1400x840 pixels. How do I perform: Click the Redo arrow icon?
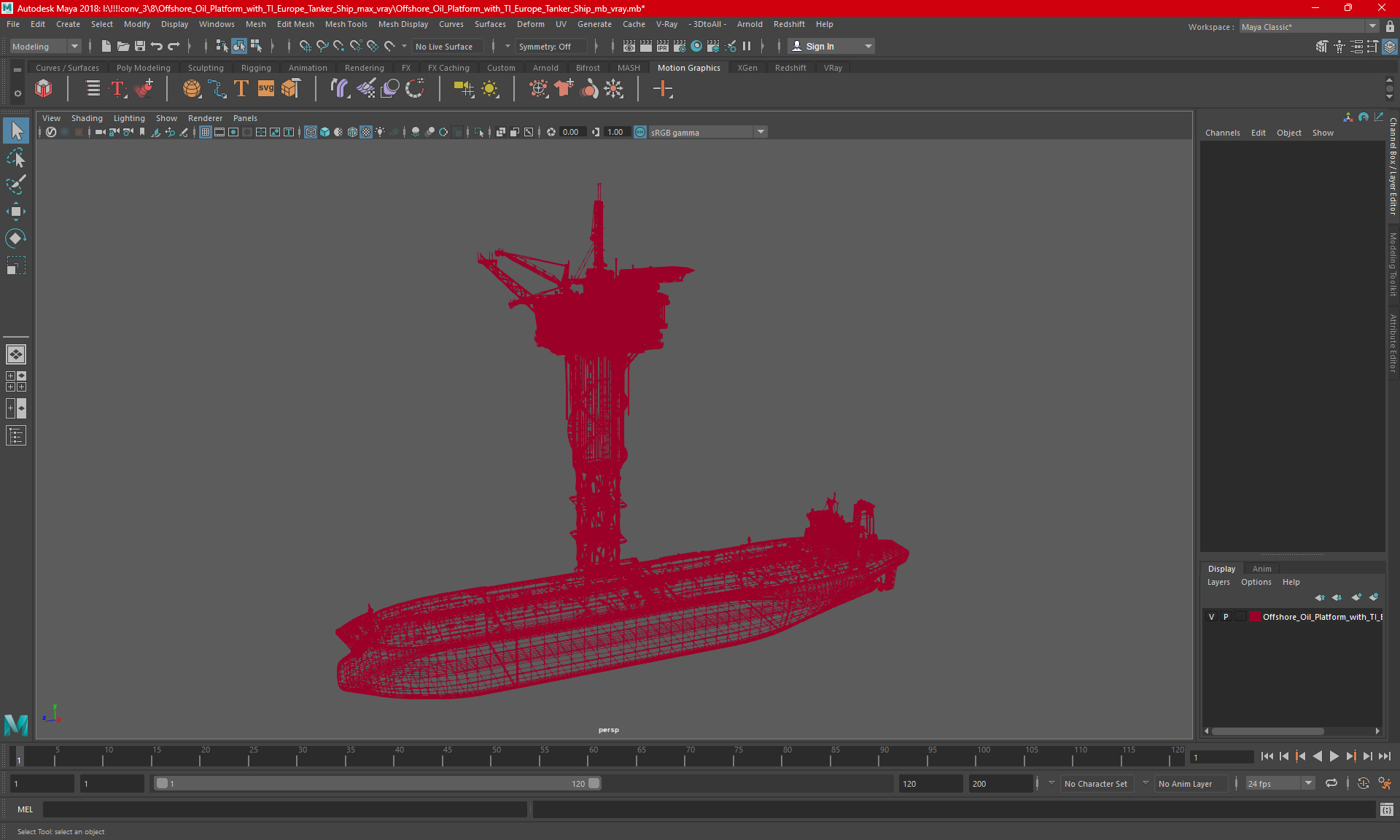(174, 46)
